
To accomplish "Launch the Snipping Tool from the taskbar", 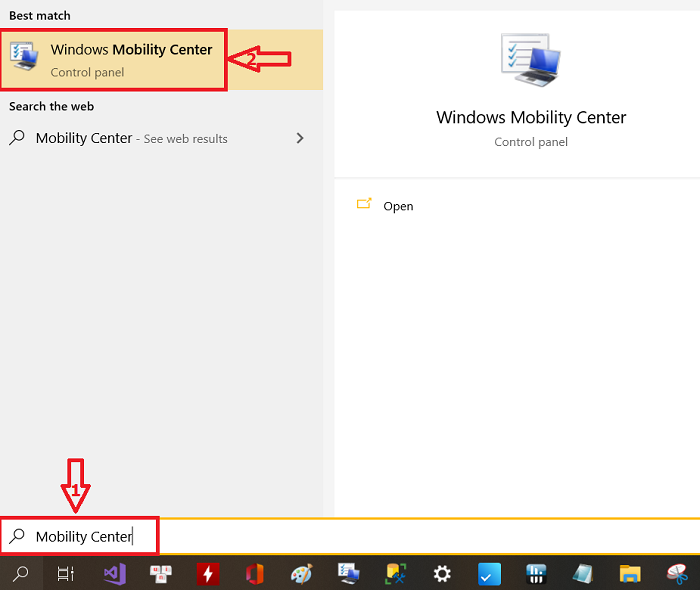I will pos(677,574).
